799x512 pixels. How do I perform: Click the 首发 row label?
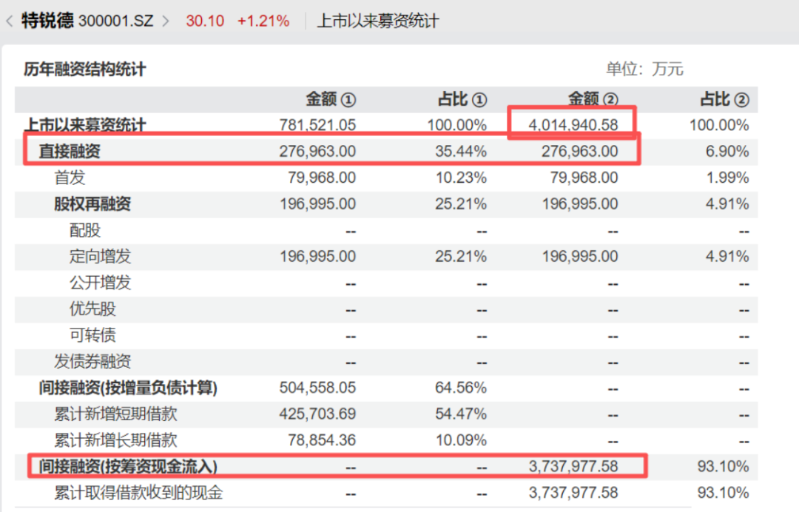click(x=69, y=178)
